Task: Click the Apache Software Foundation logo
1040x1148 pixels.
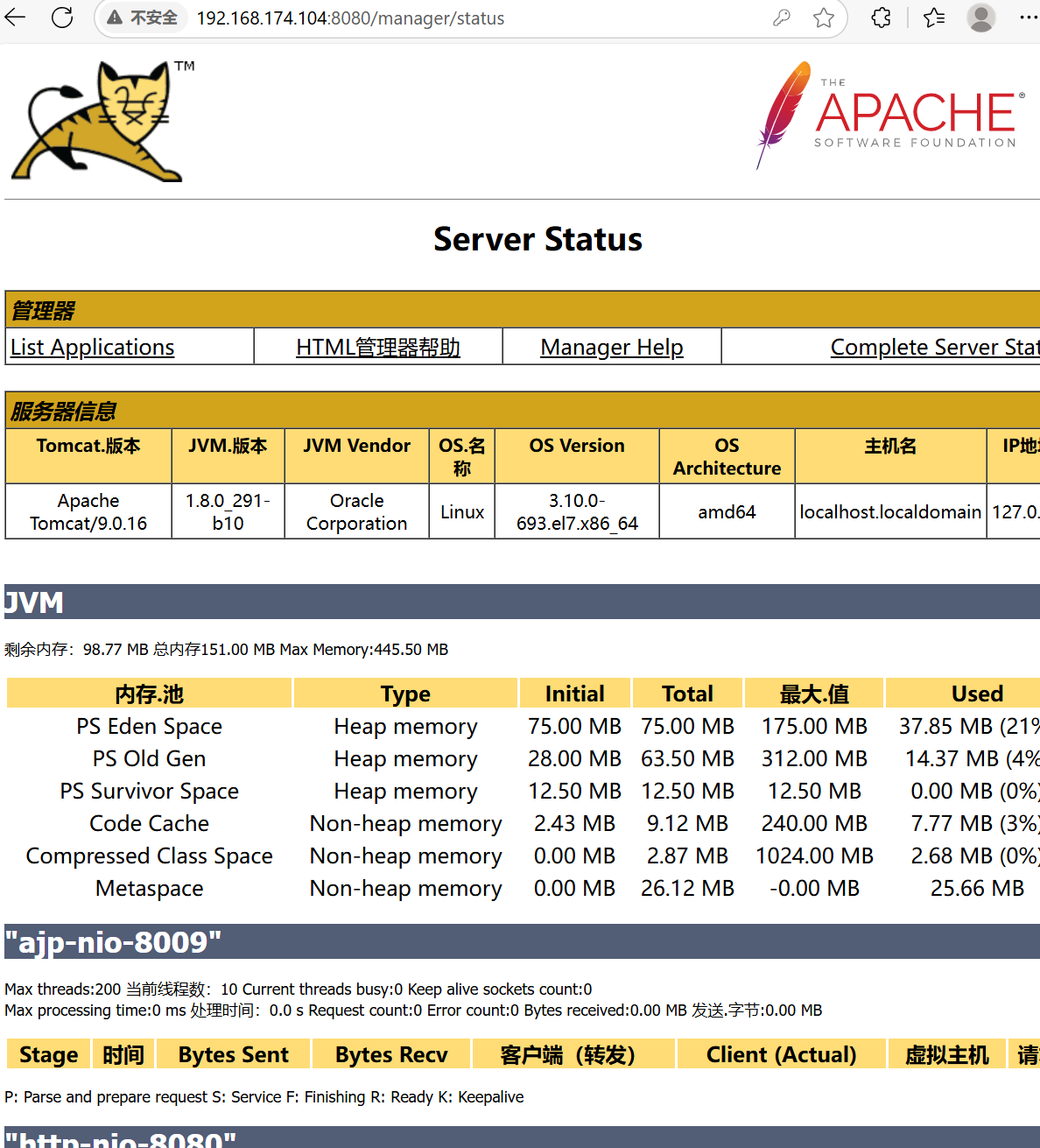Action: coord(891,115)
